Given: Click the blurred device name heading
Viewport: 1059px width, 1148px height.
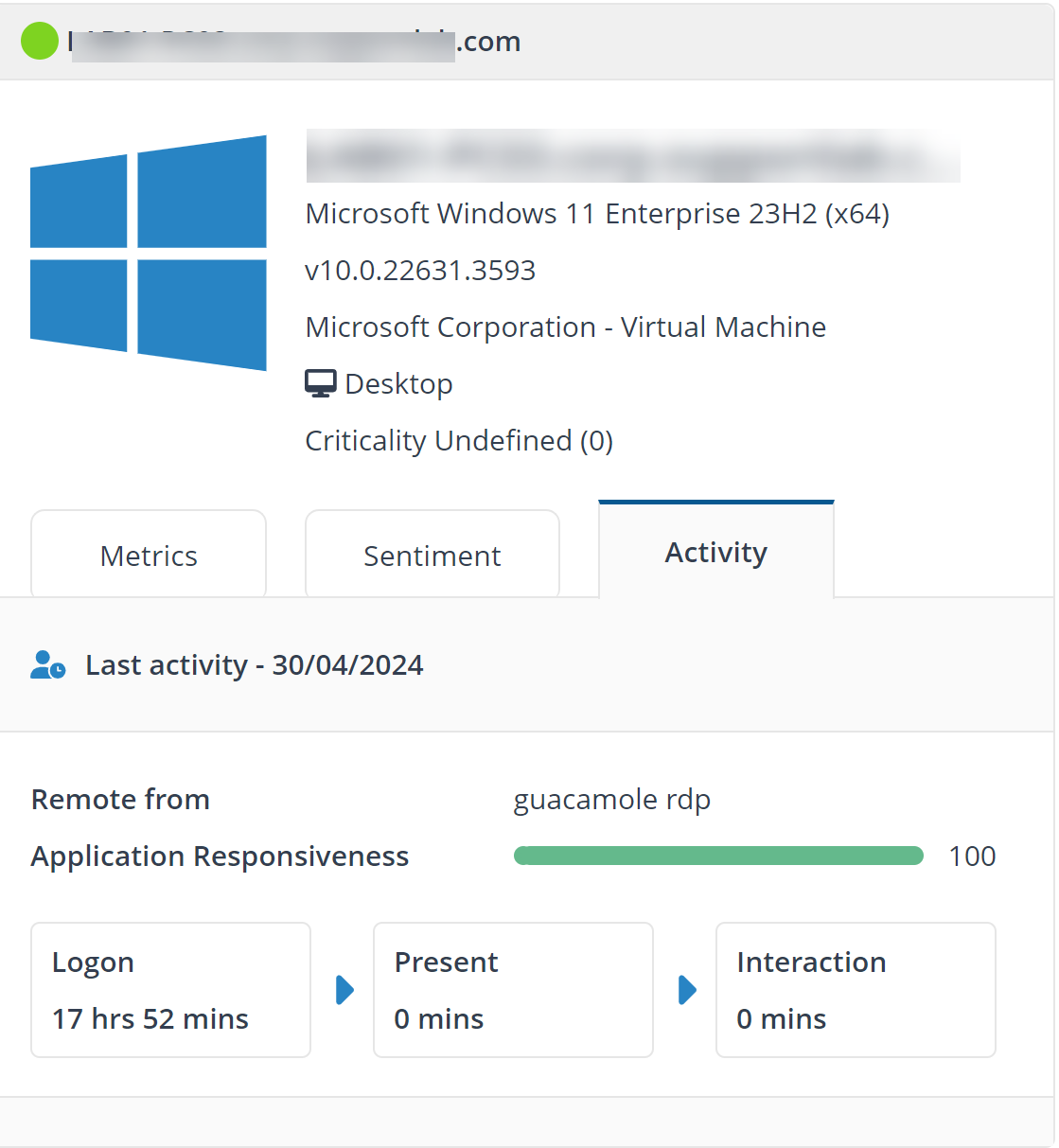Looking at the screenshot, I should tap(632, 156).
